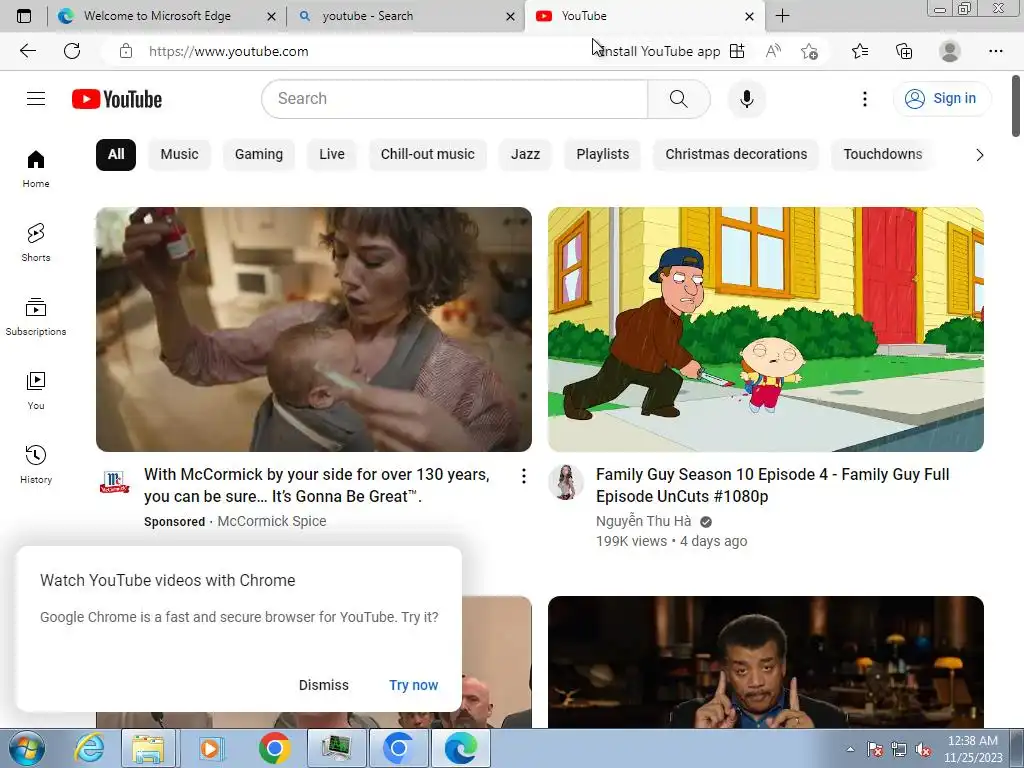Open Subscriptions in the sidebar

coord(36,317)
